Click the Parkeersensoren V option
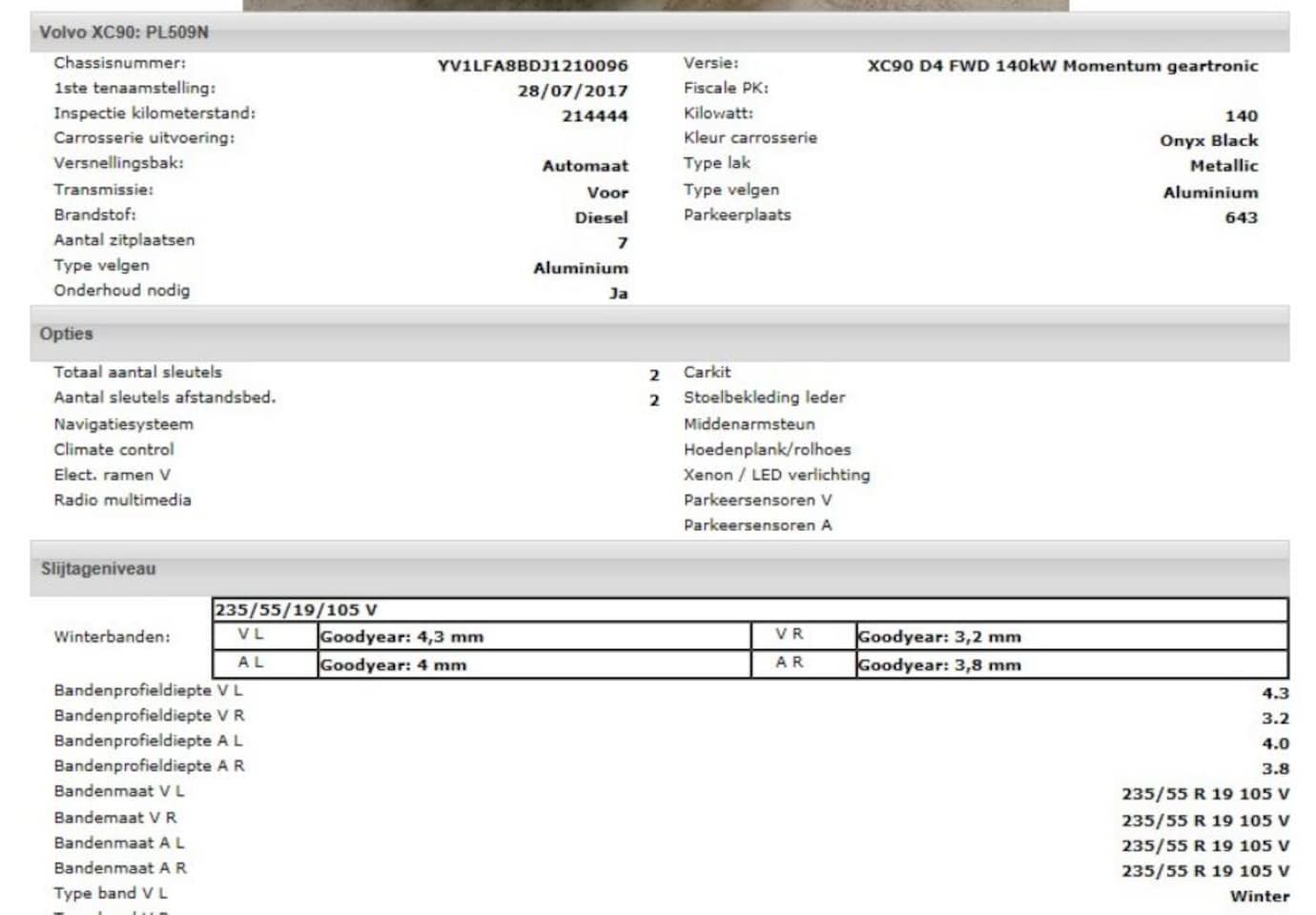 point(757,499)
